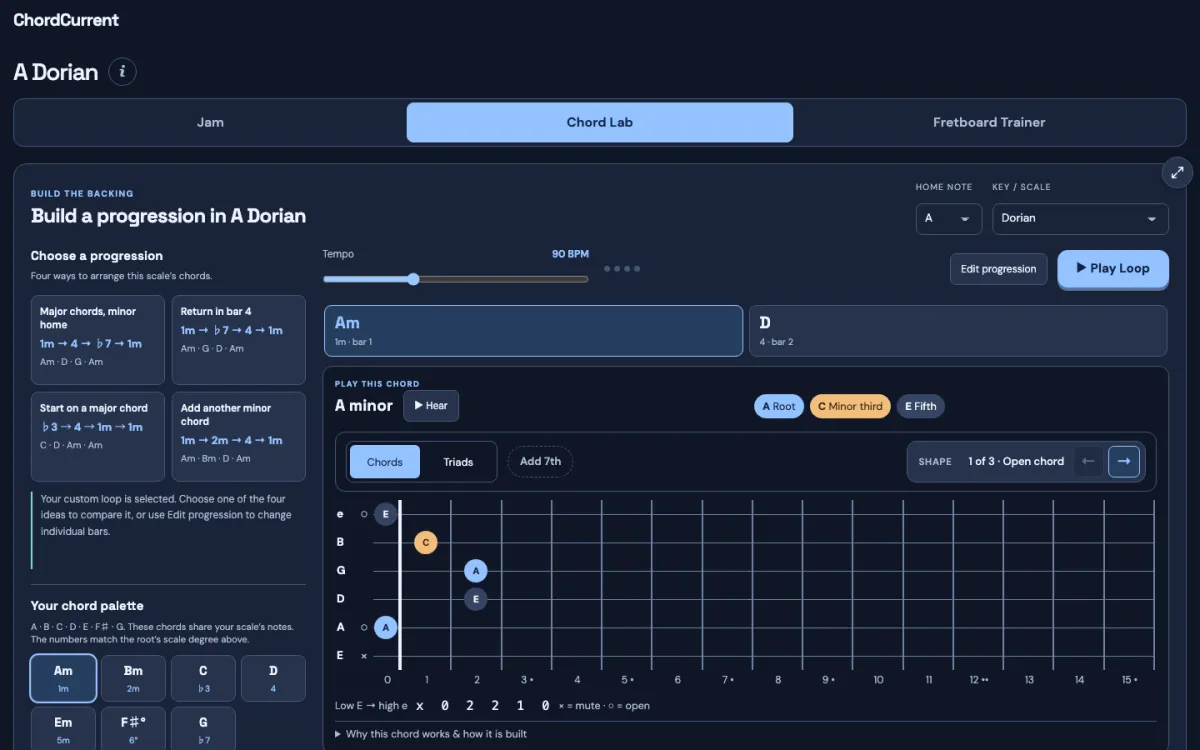Image resolution: width=1200 pixels, height=750 pixels.
Task: Expand the panel with the fullscreen arrows icon
Action: pos(1178,172)
